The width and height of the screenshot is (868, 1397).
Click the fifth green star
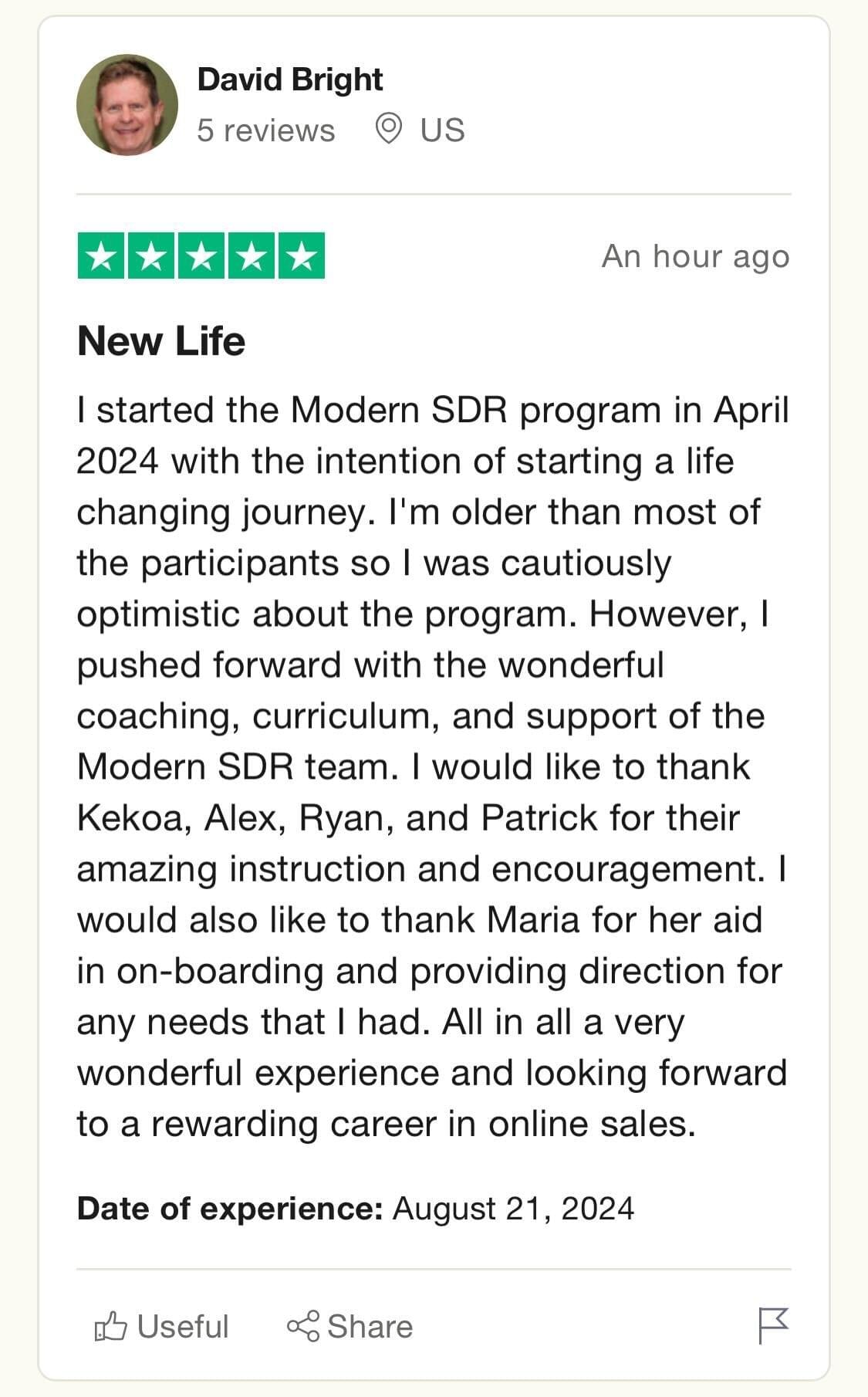click(x=302, y=255)
